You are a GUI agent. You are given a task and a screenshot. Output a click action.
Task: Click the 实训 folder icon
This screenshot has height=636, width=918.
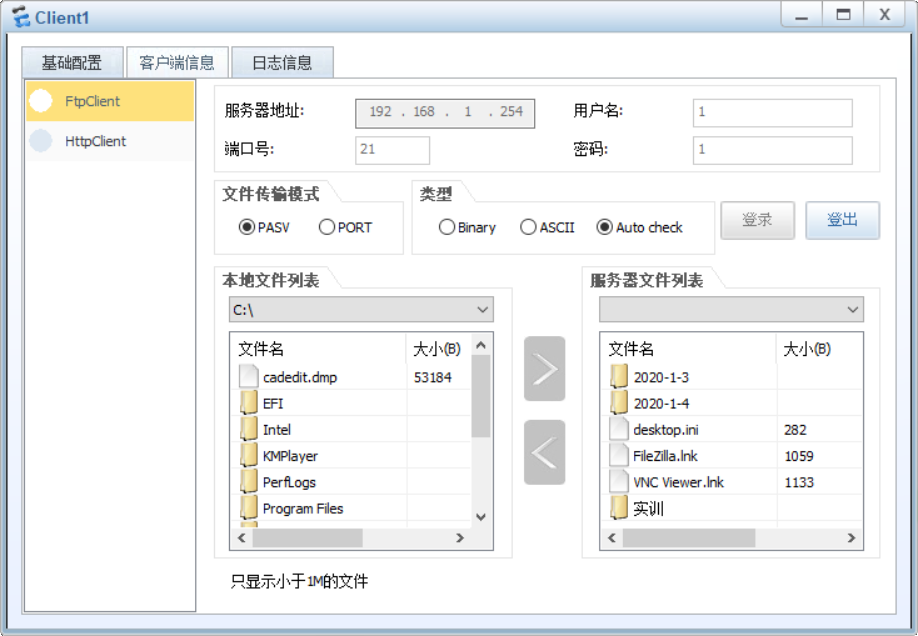click(x=619, y=508)
